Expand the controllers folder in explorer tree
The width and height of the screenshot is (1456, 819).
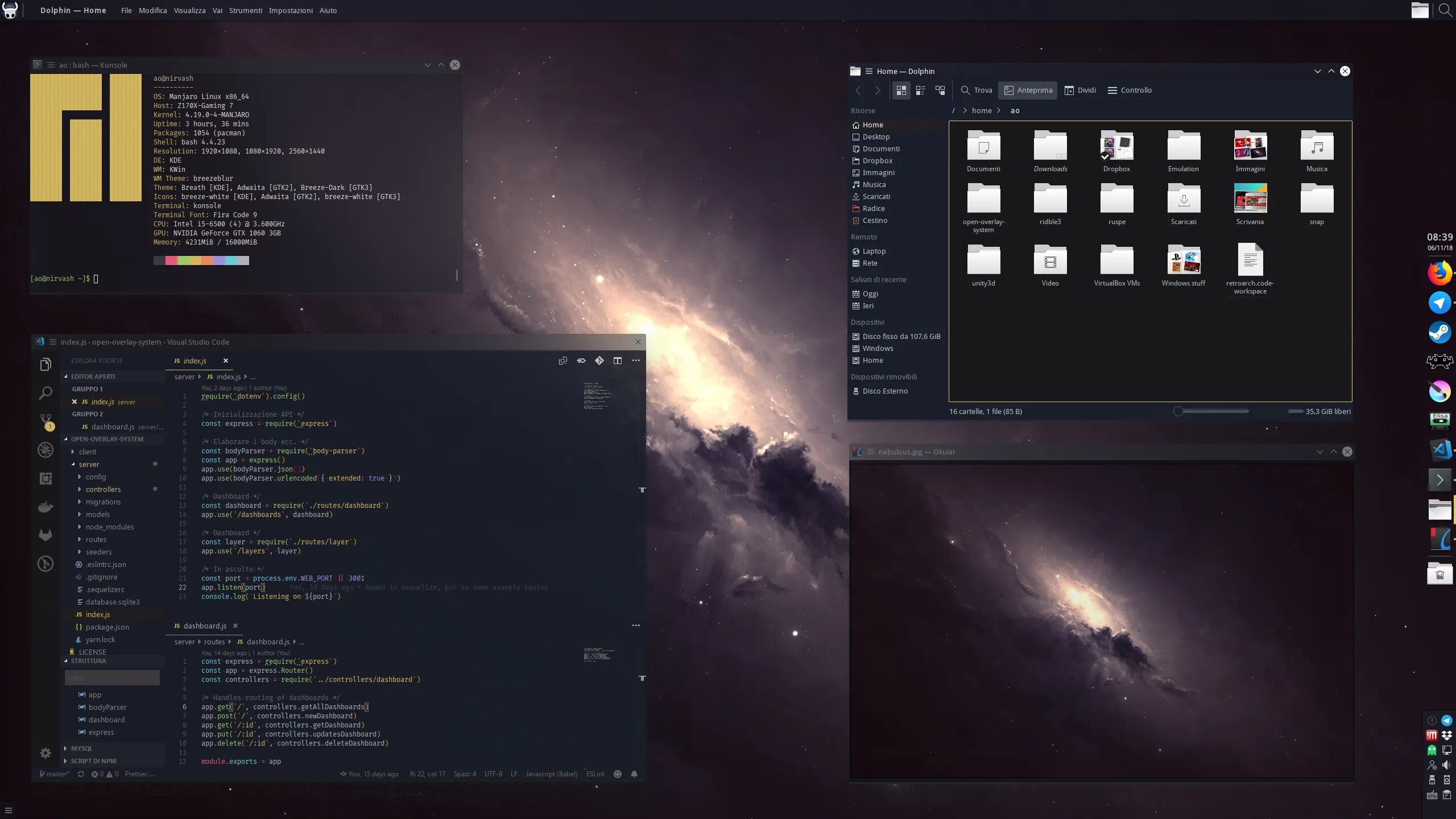(103, 489)
